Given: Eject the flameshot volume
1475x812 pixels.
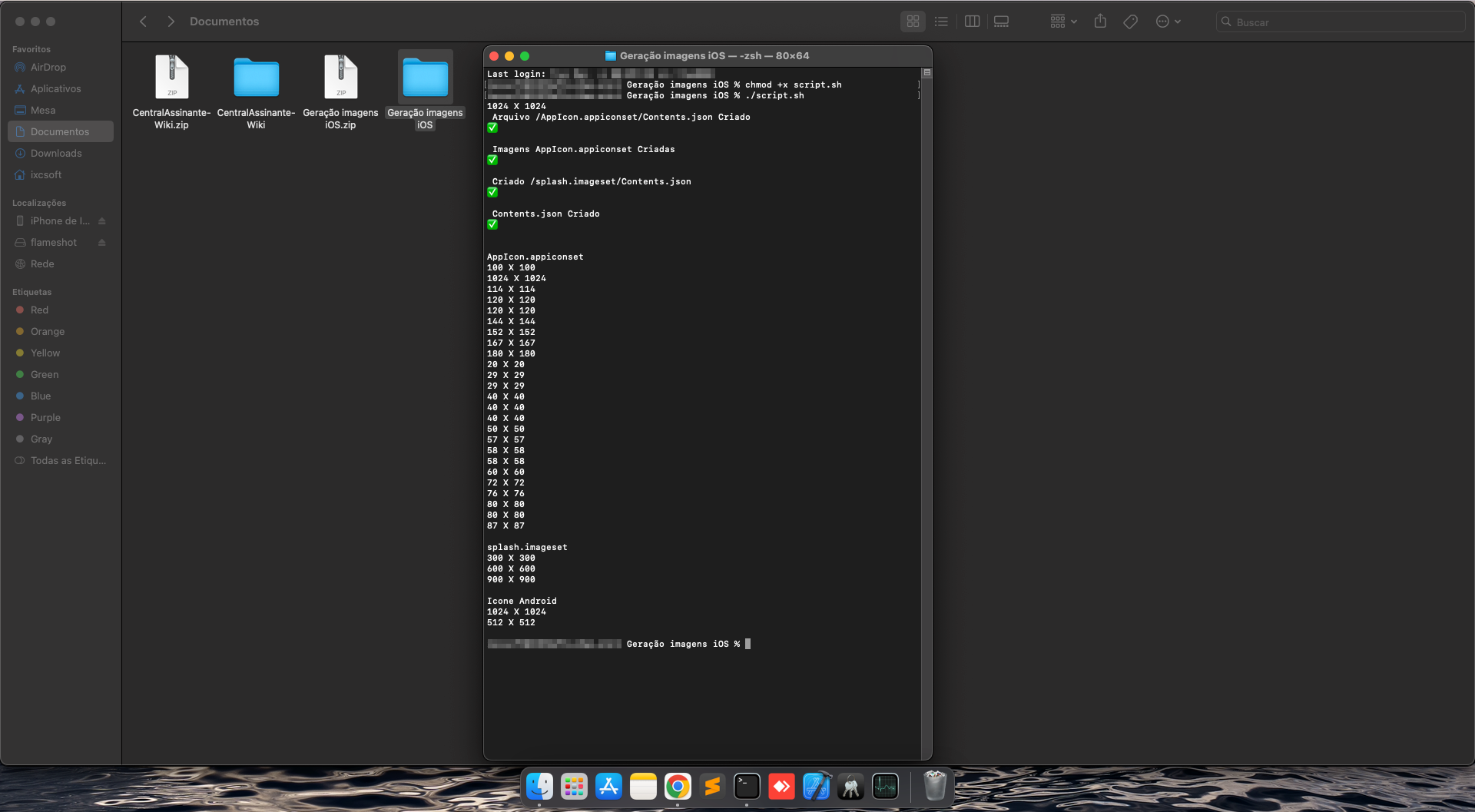Looking at the screenshot, I should click(x=102, y=243).
